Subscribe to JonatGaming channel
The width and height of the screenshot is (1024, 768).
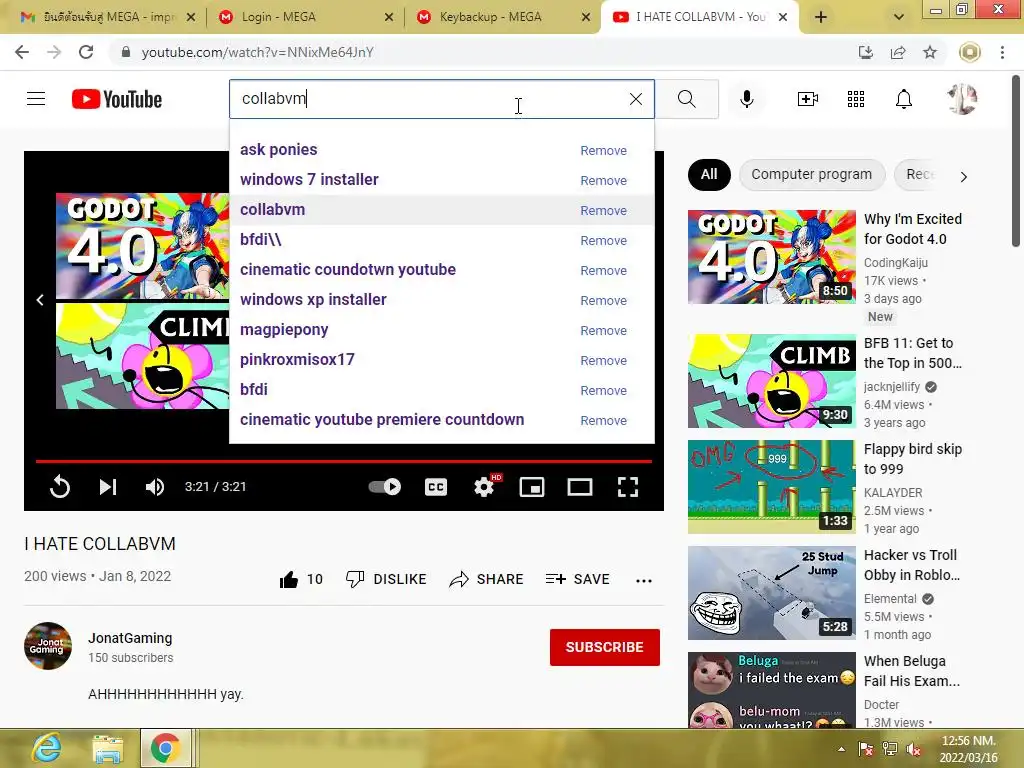[605, 647]
